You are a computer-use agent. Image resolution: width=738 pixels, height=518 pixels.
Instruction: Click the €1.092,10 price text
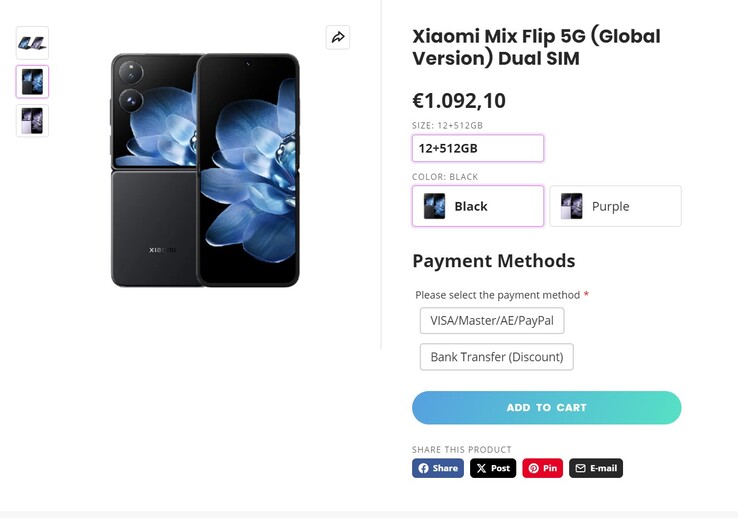pyautogui.click(x=459, y=100)
